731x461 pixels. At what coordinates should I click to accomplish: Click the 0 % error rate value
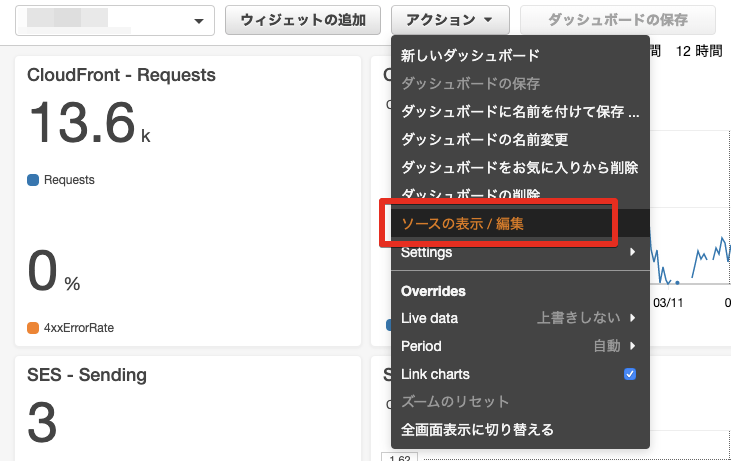coord(54,271)
